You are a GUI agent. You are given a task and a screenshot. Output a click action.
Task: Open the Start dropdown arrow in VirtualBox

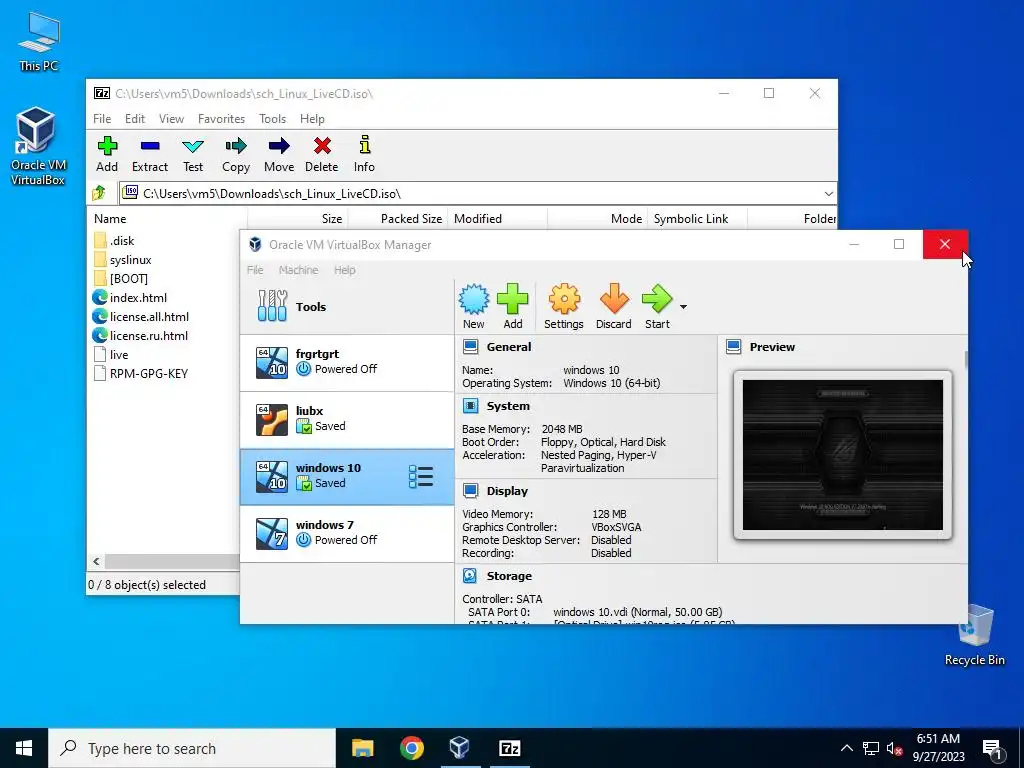[x=683, y=306]
